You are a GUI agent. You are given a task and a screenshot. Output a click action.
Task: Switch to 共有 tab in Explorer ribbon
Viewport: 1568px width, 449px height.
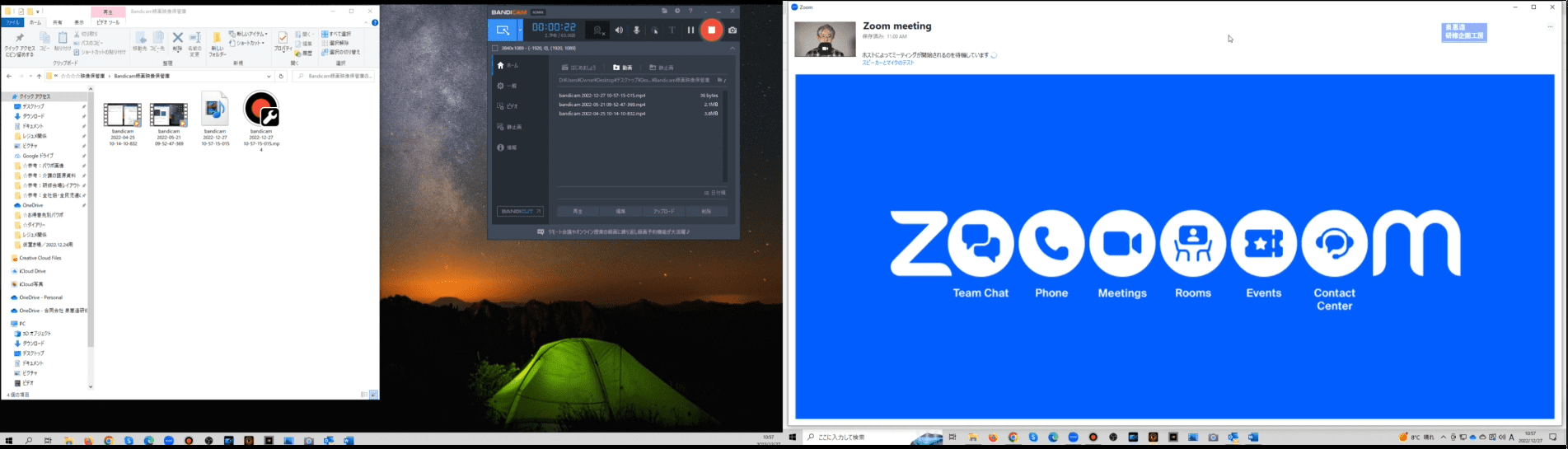point(57,22)
